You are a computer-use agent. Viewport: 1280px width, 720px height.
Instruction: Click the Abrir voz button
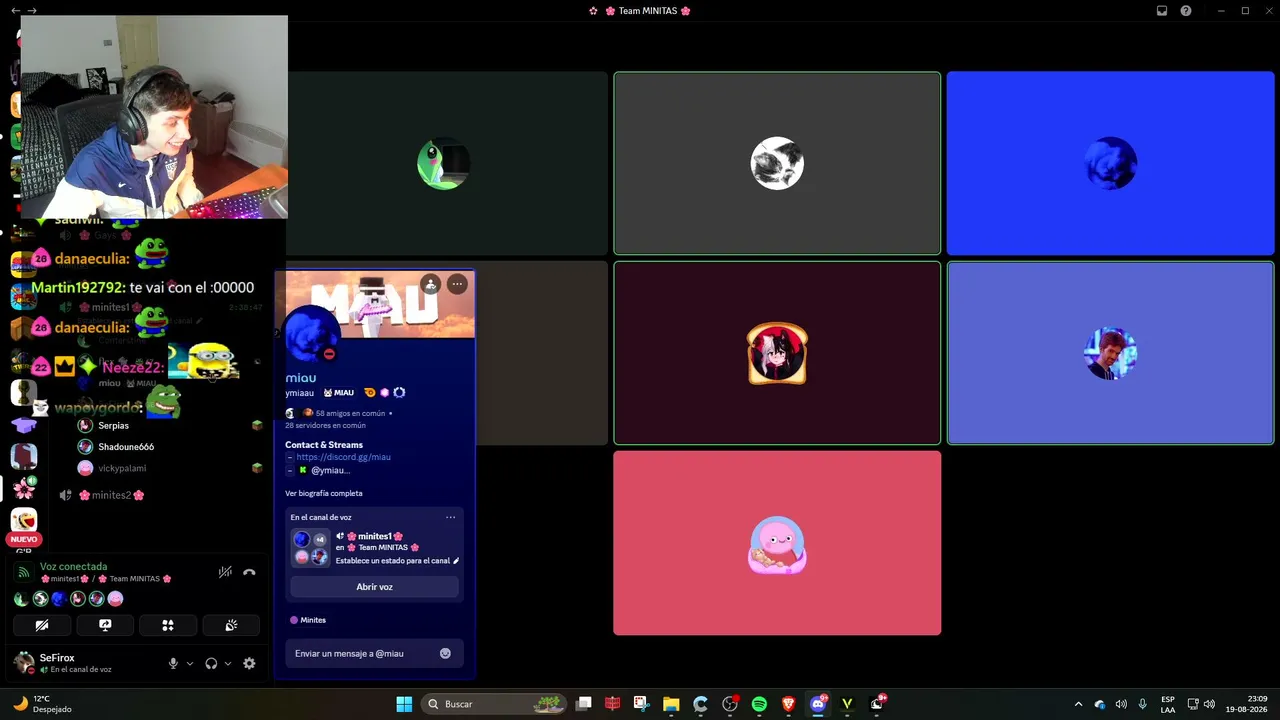click(x=374, y=587)
